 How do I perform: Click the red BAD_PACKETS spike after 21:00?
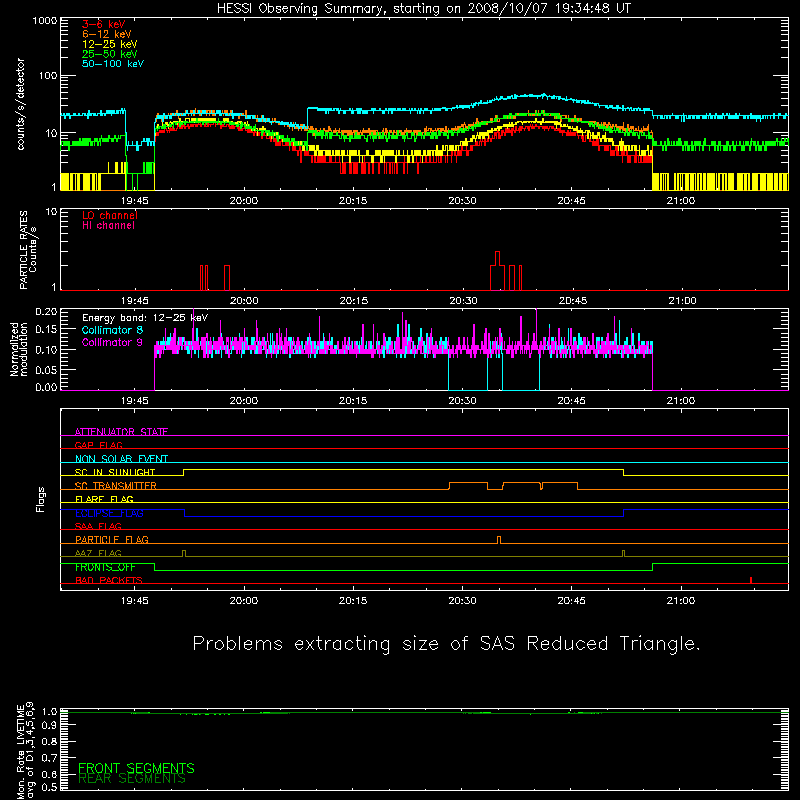(x=751, y=580)
